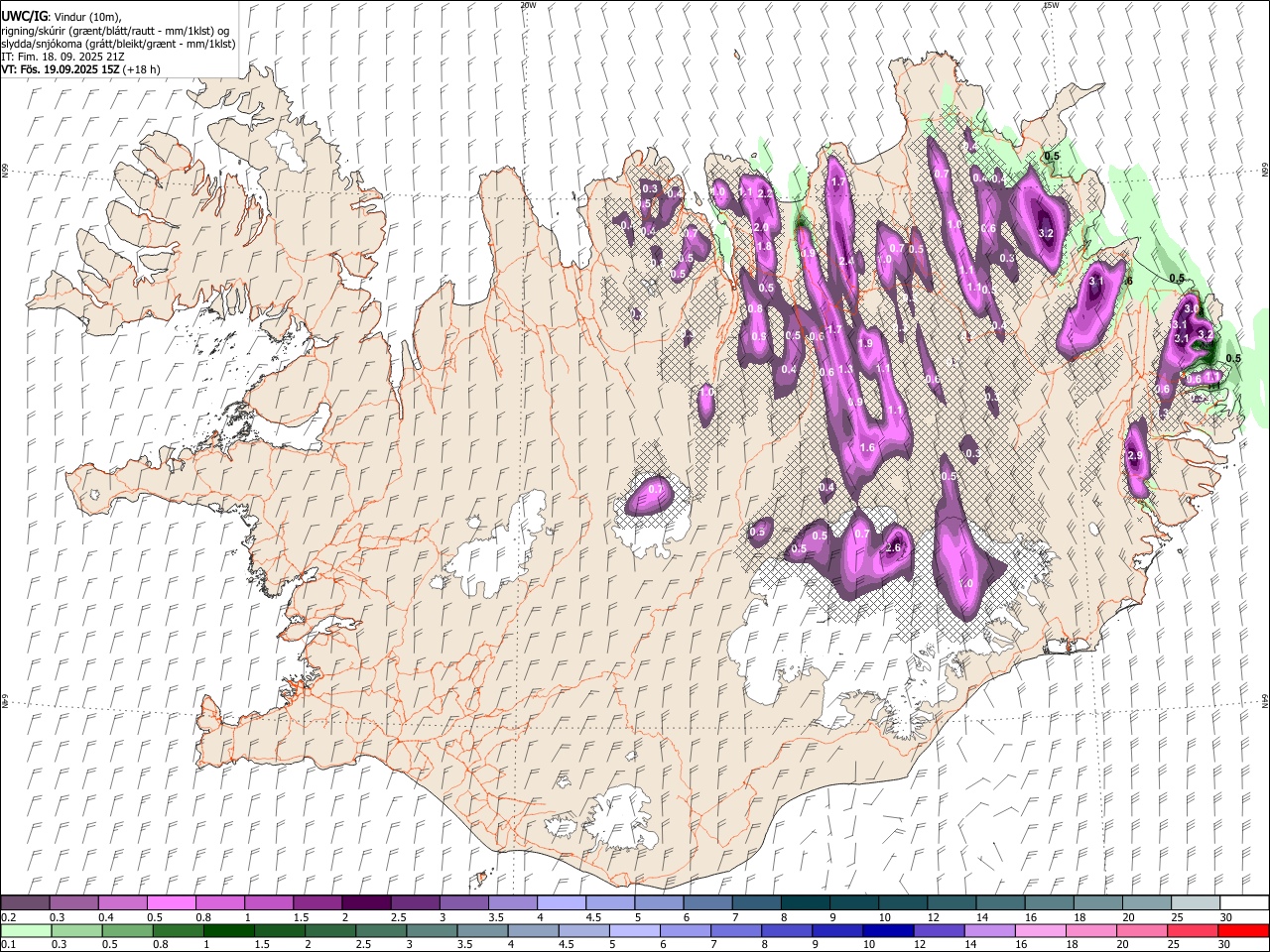Screen dimensions: 1270x952
Task: Click the 20W longitude label
Action: (528, 5)
